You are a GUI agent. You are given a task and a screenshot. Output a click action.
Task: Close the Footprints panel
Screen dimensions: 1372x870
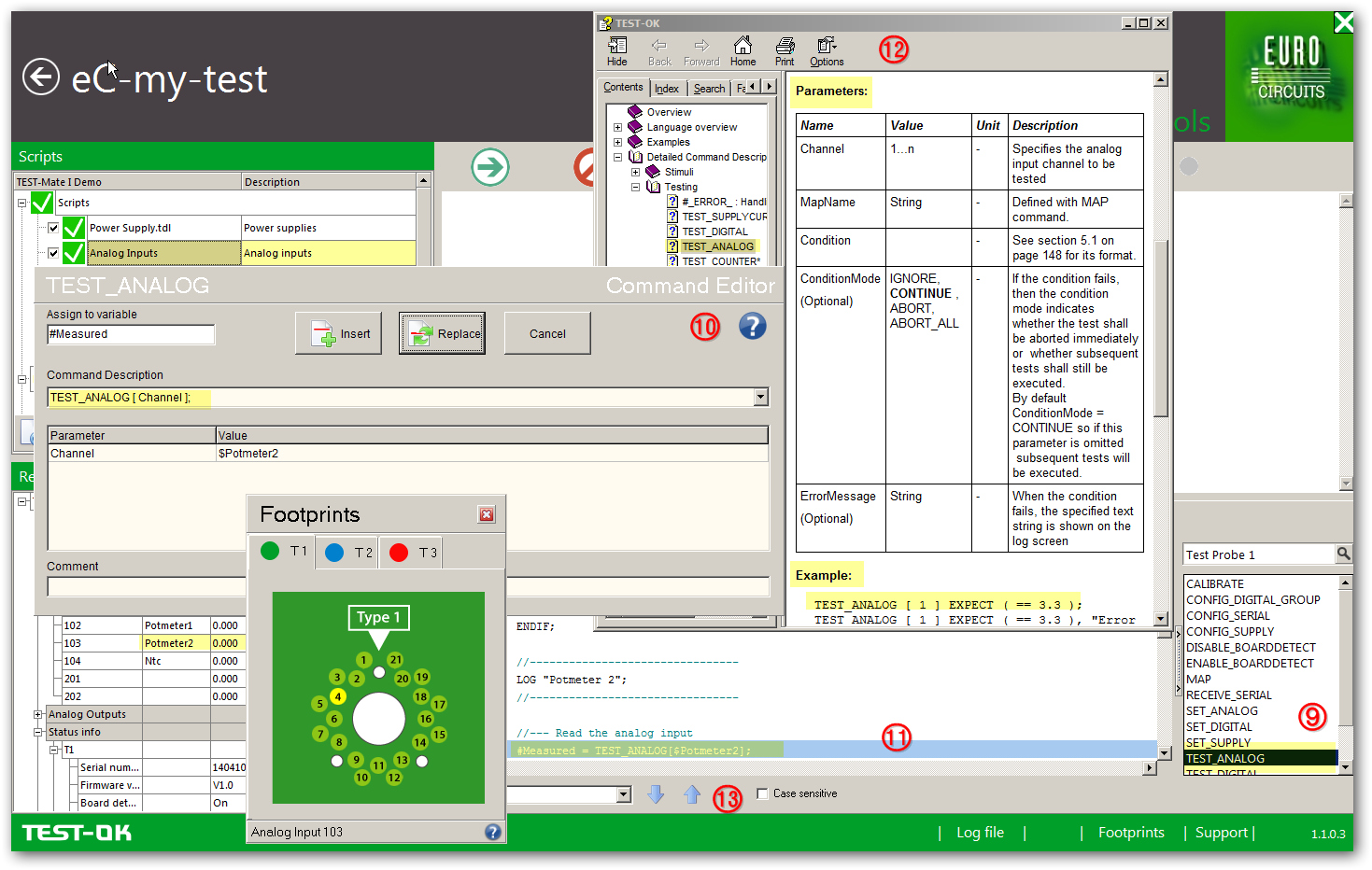tap(487, 514)
